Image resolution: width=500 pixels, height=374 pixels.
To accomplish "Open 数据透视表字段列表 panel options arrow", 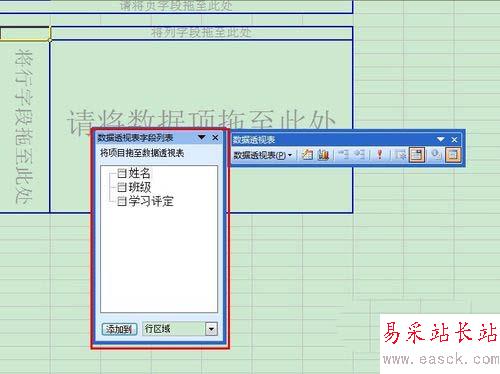I will [202, 137].
